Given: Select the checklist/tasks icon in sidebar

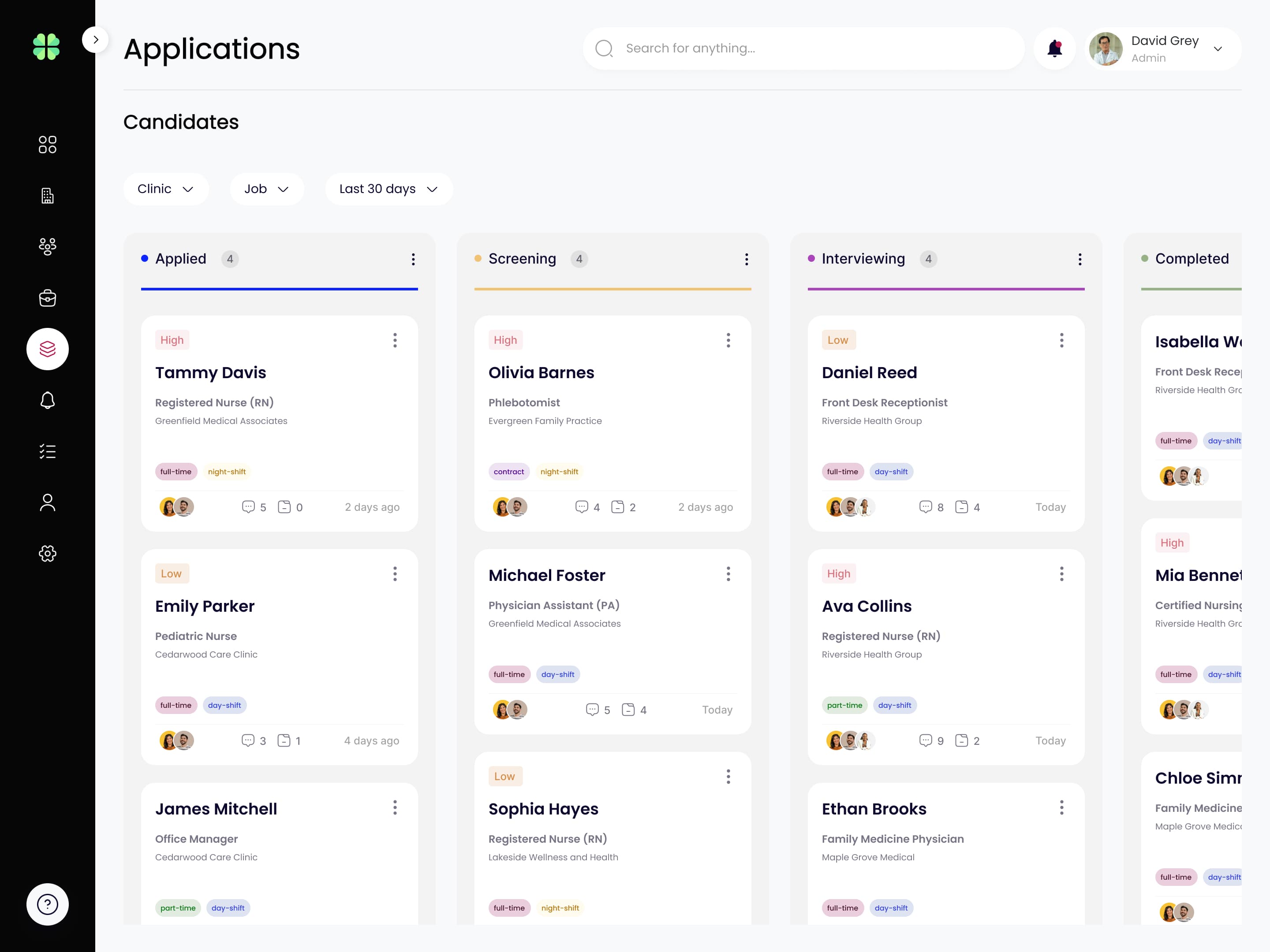Looking at the screenshot, I should 47,451.
